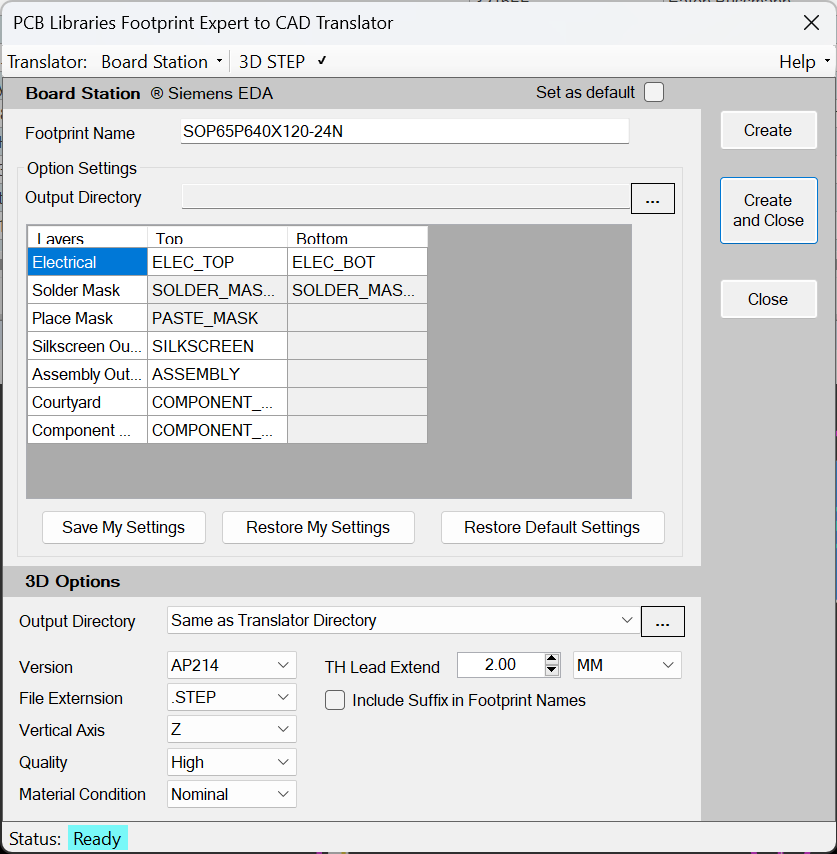Click the Footprint Name input field
Viewport: 837px width, 854px height.
point(405,131)
